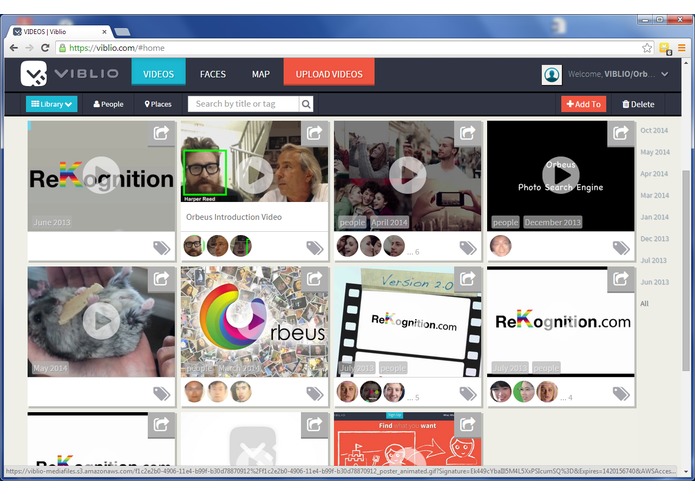Open tags for Photo Search Engine video
The image size is (695, 494).
(x=621, y=248)
